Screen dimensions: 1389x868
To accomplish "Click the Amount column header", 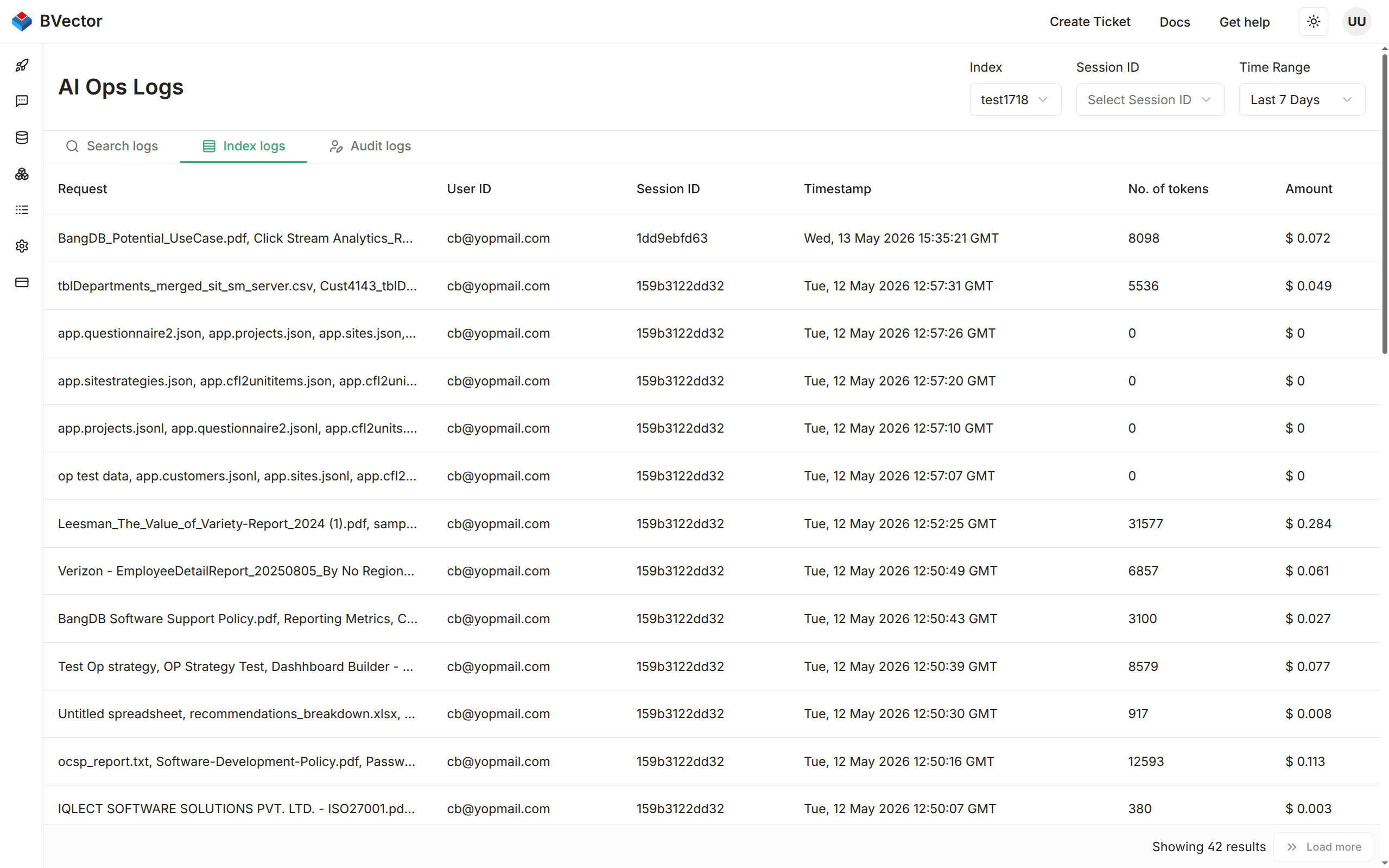I will click(x=1309, y=189).
